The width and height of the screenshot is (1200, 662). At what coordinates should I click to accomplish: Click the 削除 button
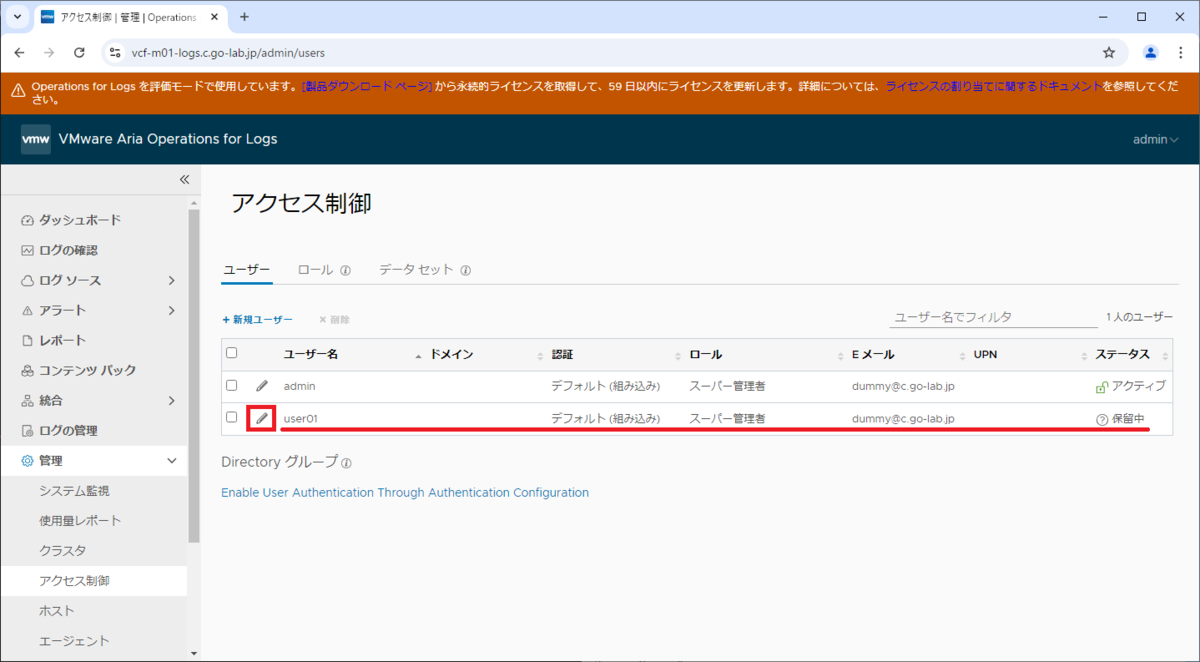coord(334,319)
